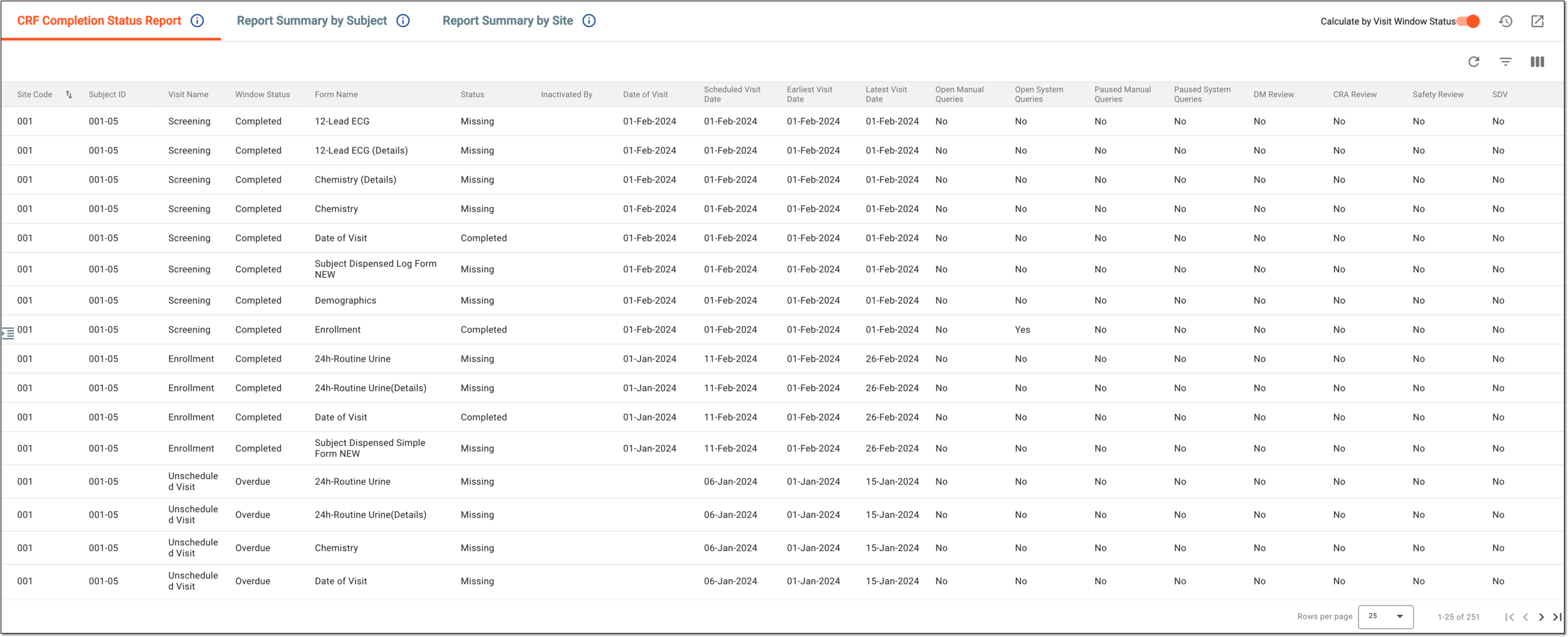This screenshot has height=637, width=1568.
Task: Click the history clock icon
Action: click(x=1506, y=21)
